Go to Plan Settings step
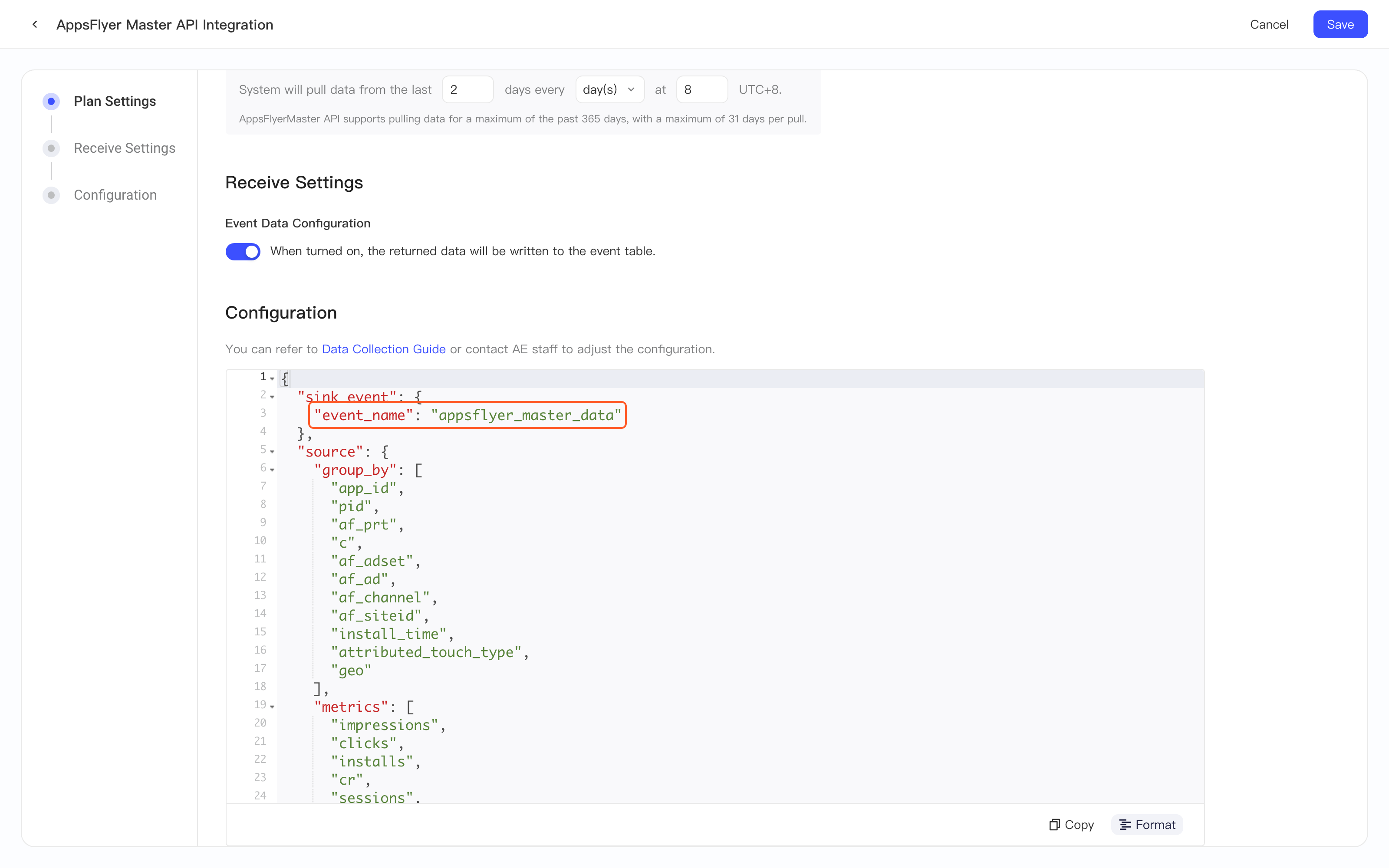Screen dimensions: 1389x868 coord(115,101)
